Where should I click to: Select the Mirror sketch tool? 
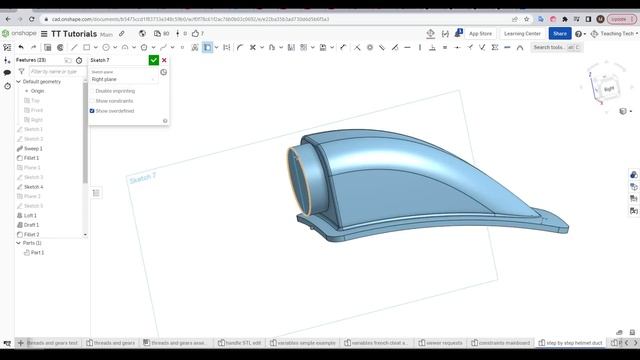click(x=291, y=47)
